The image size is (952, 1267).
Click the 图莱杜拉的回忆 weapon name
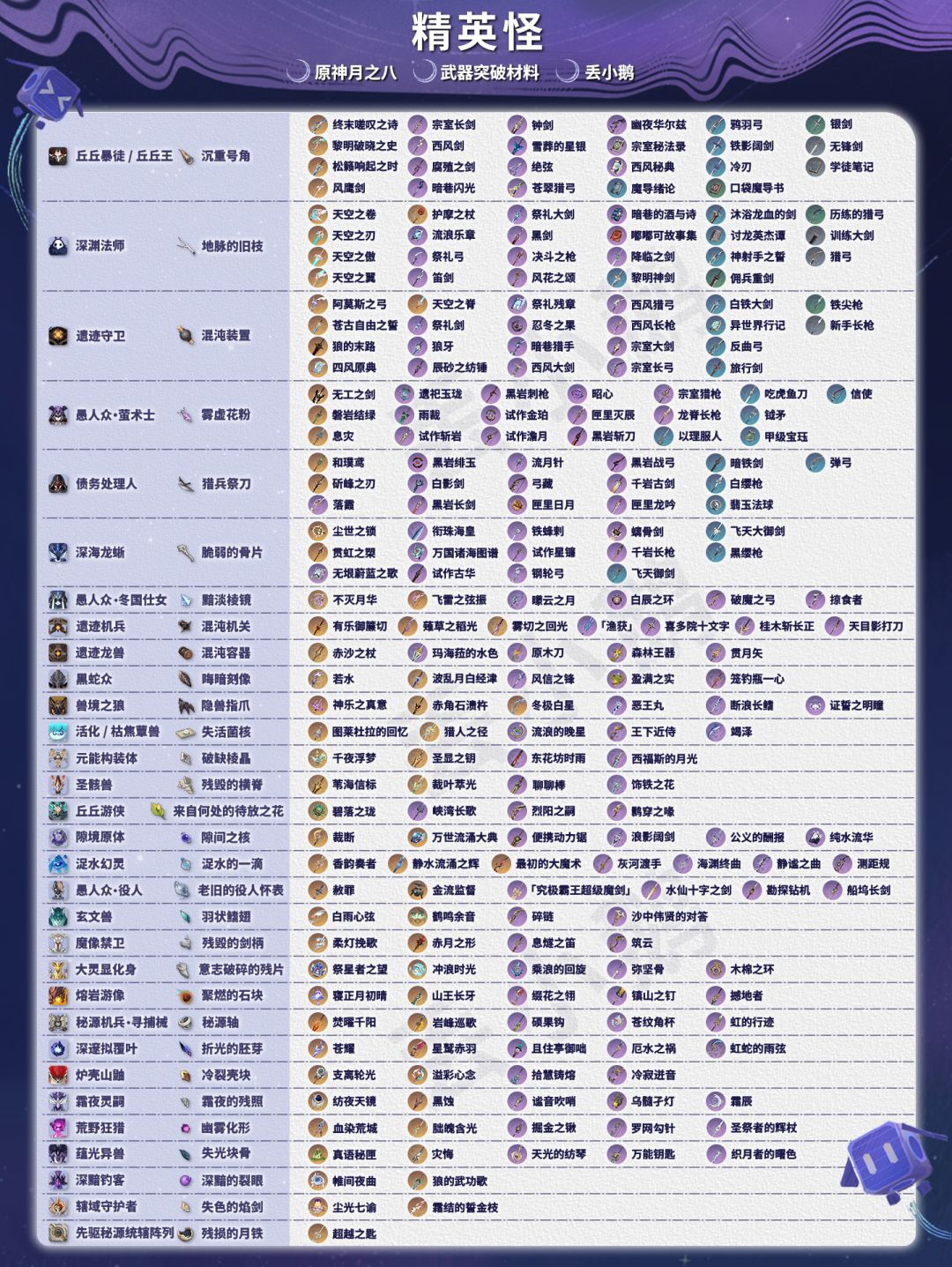click(x=370, y=732)
